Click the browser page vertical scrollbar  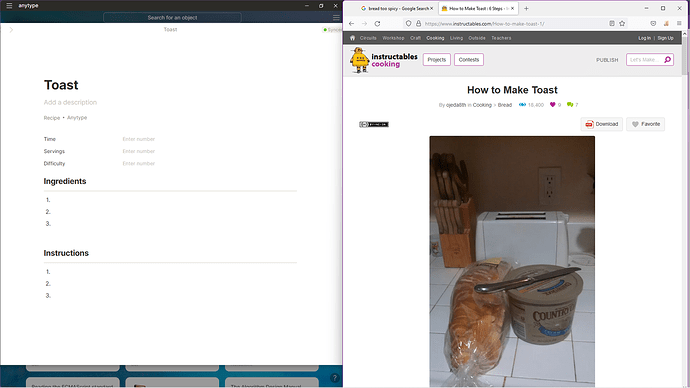point(685,209)
